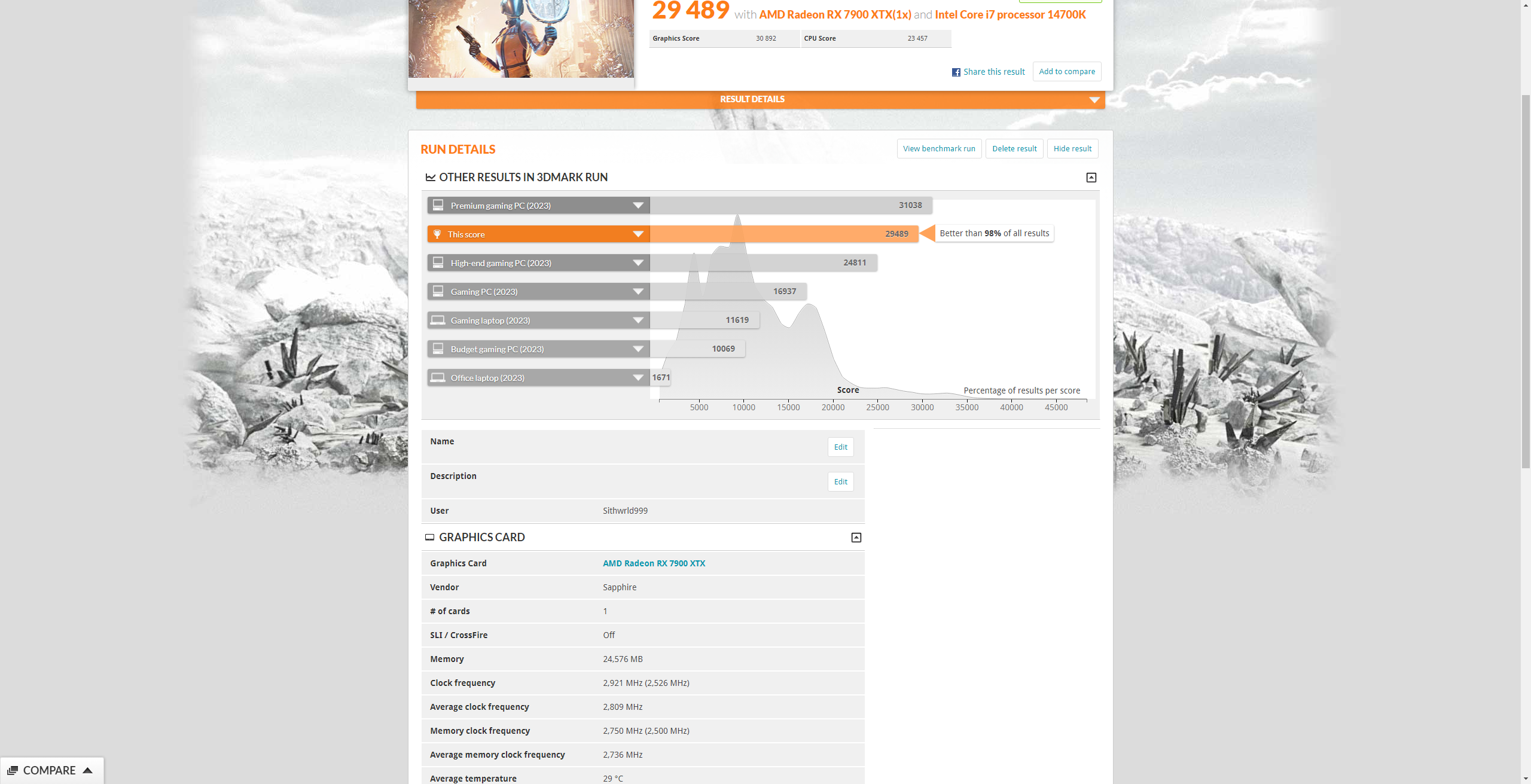Click the Facebook icon beside Share this result
1531x784 pixels.
[956, 72]
